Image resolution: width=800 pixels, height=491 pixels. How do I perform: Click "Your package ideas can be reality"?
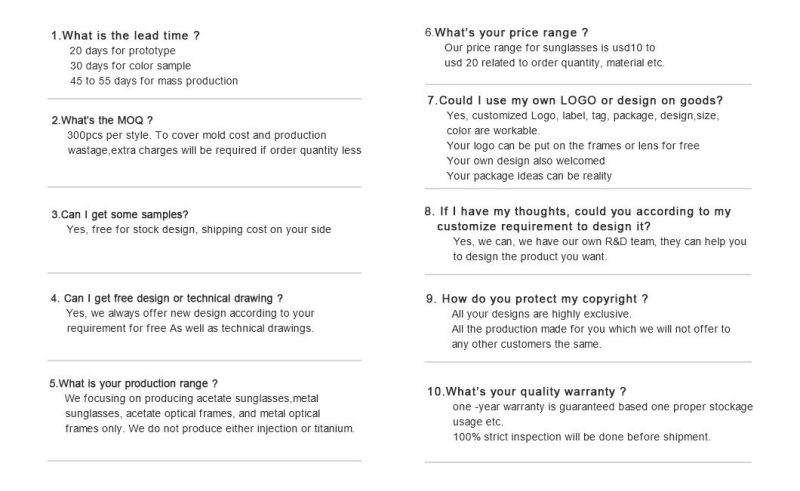coord(529,176)
